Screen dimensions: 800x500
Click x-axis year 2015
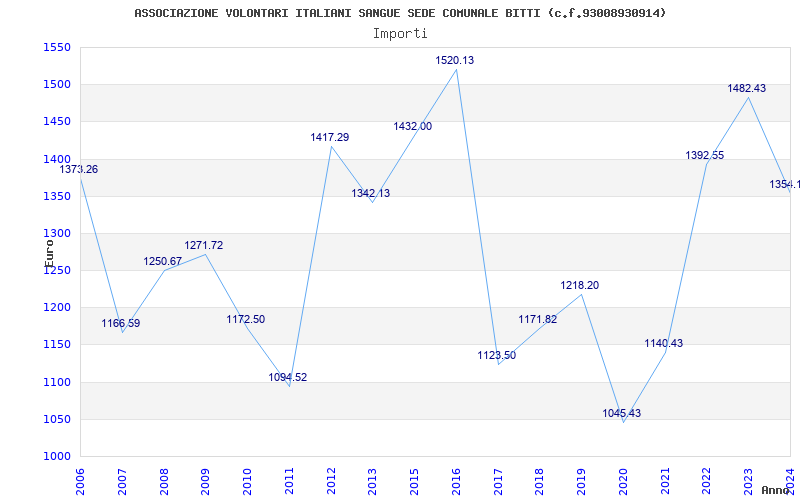click(x=415, y=482)
